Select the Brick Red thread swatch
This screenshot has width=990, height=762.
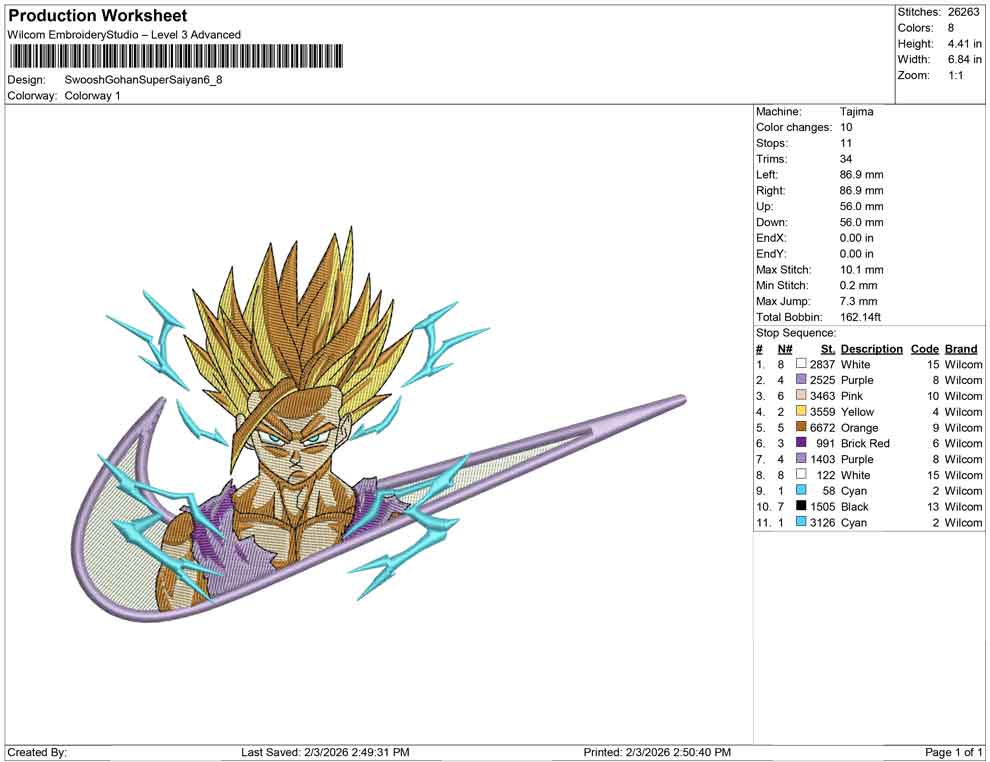pos(799,443)
